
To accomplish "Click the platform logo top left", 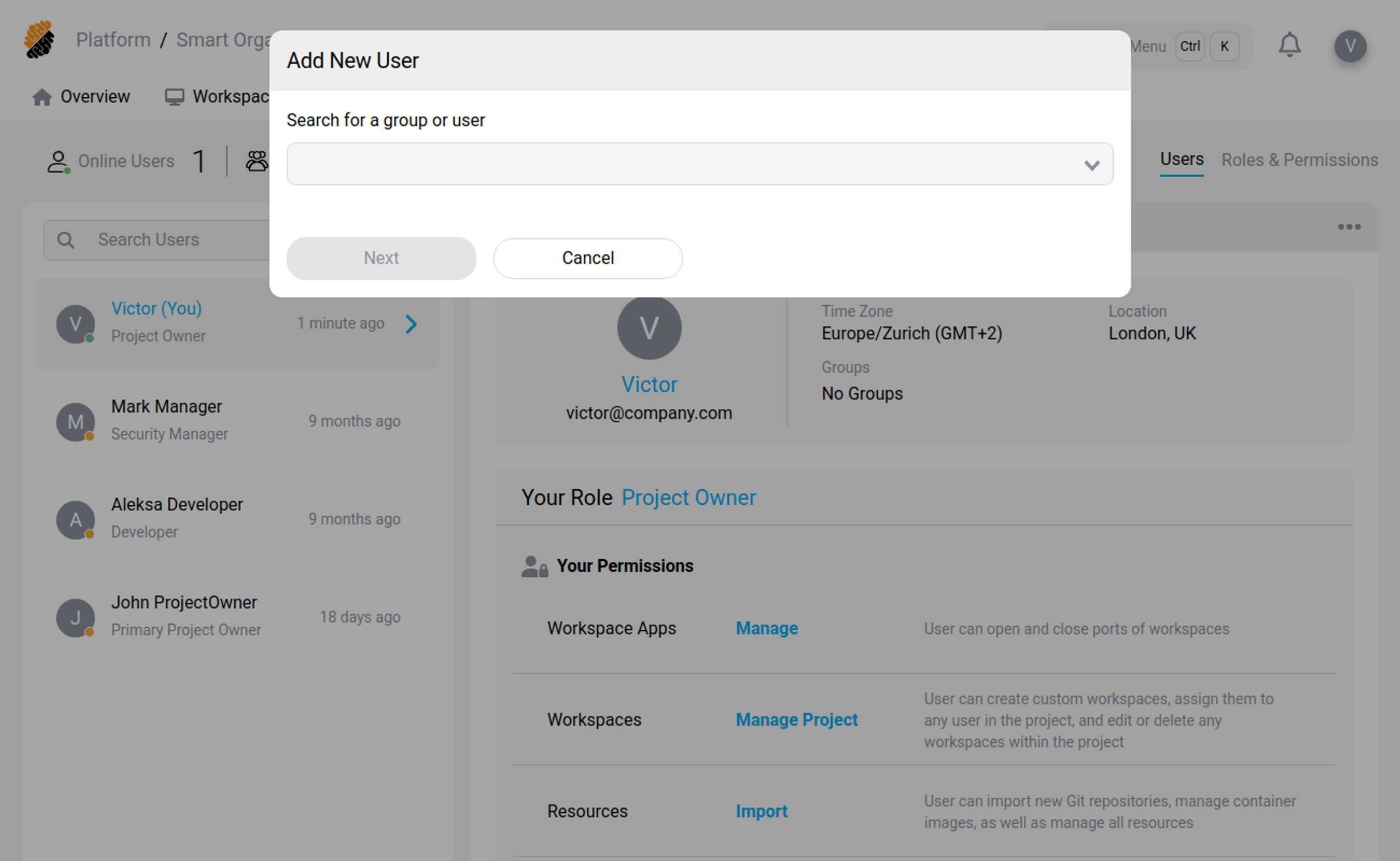I will tap(39, 39).
